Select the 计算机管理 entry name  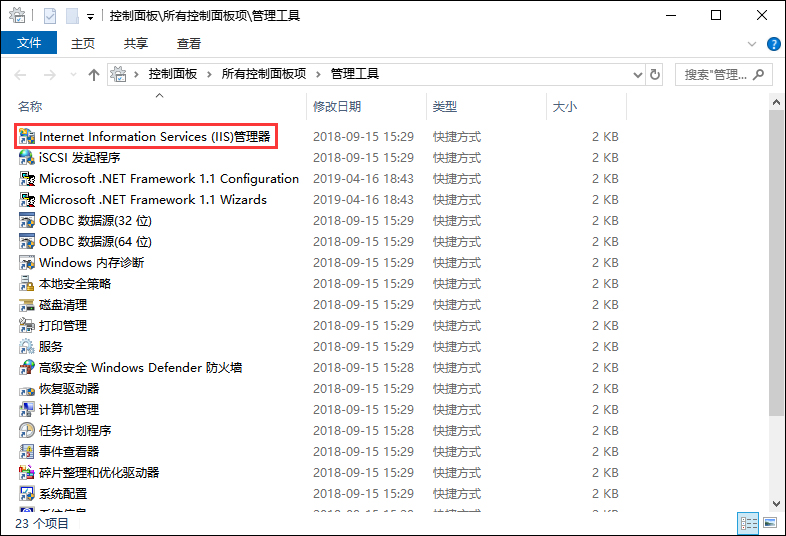click(x=69, y=410)
